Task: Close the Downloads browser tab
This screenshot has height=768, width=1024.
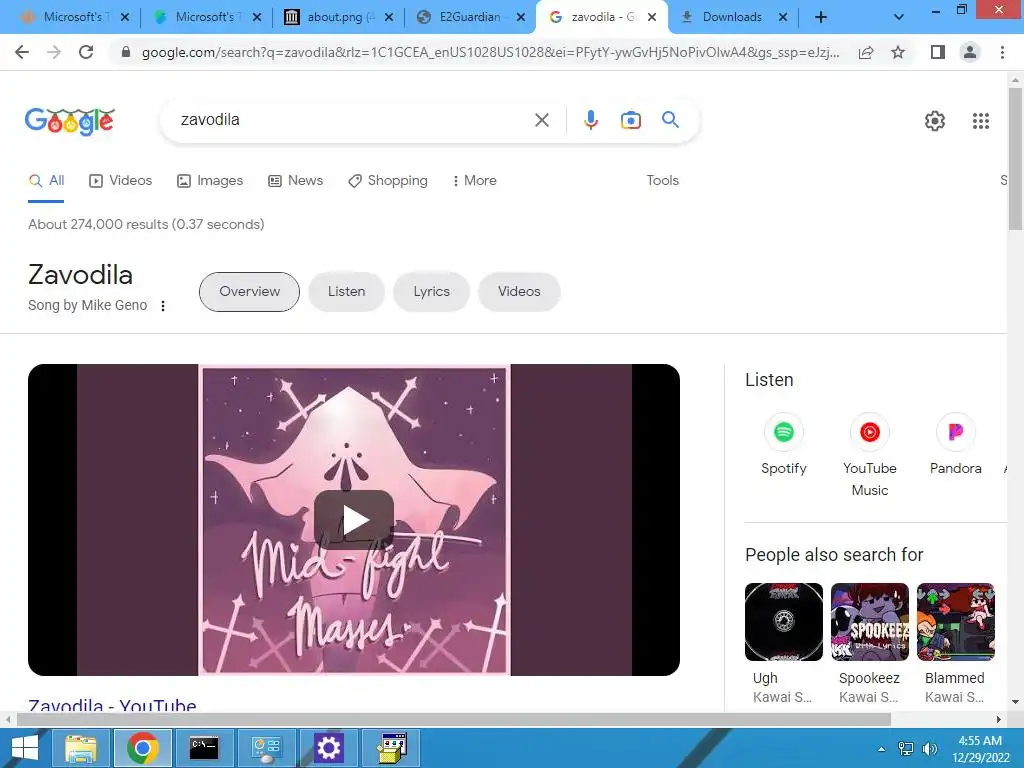Action: tap(783, 18)
